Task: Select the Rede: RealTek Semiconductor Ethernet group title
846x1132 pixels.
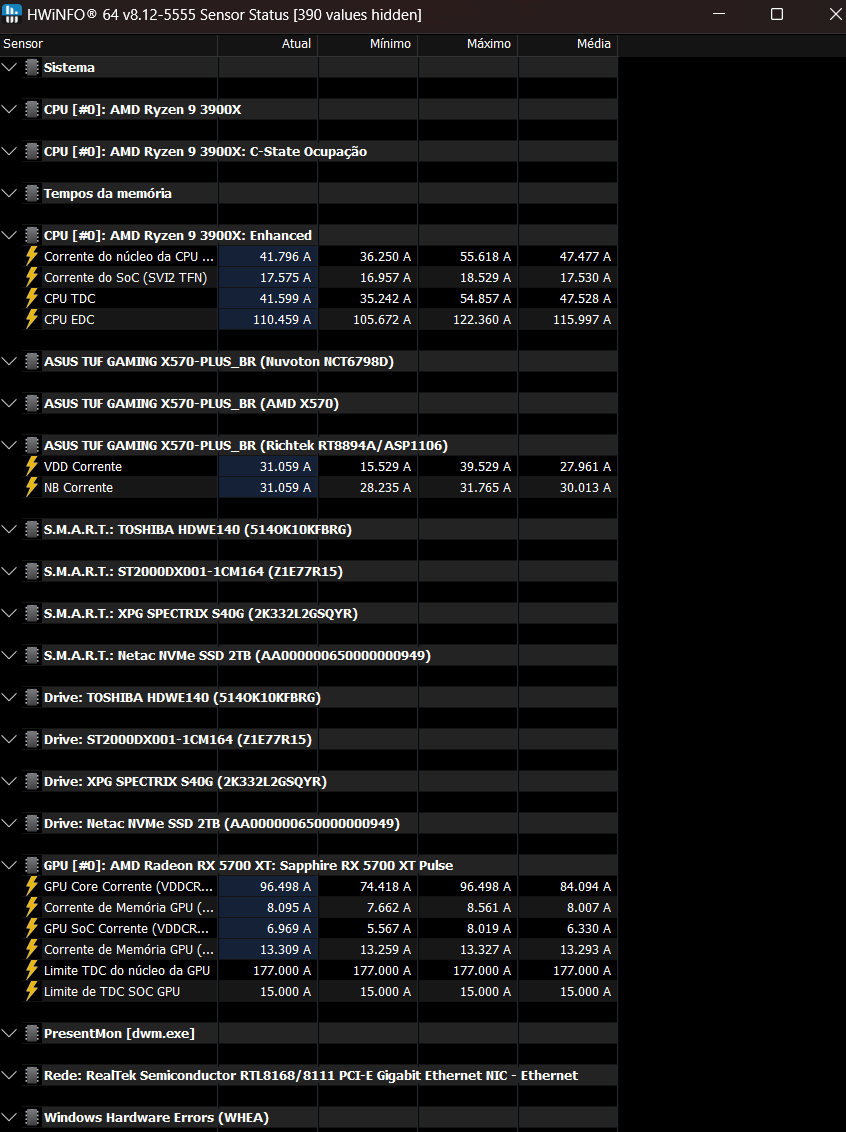Action: tap(310, 1075)
